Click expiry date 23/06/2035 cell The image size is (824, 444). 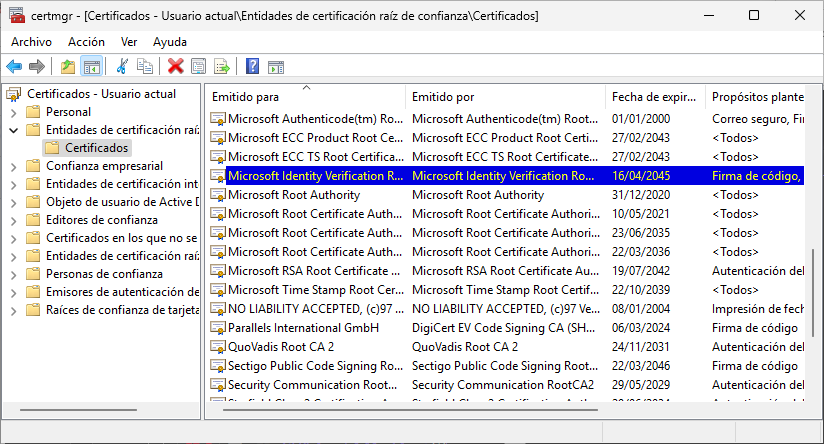pos(641,233)
